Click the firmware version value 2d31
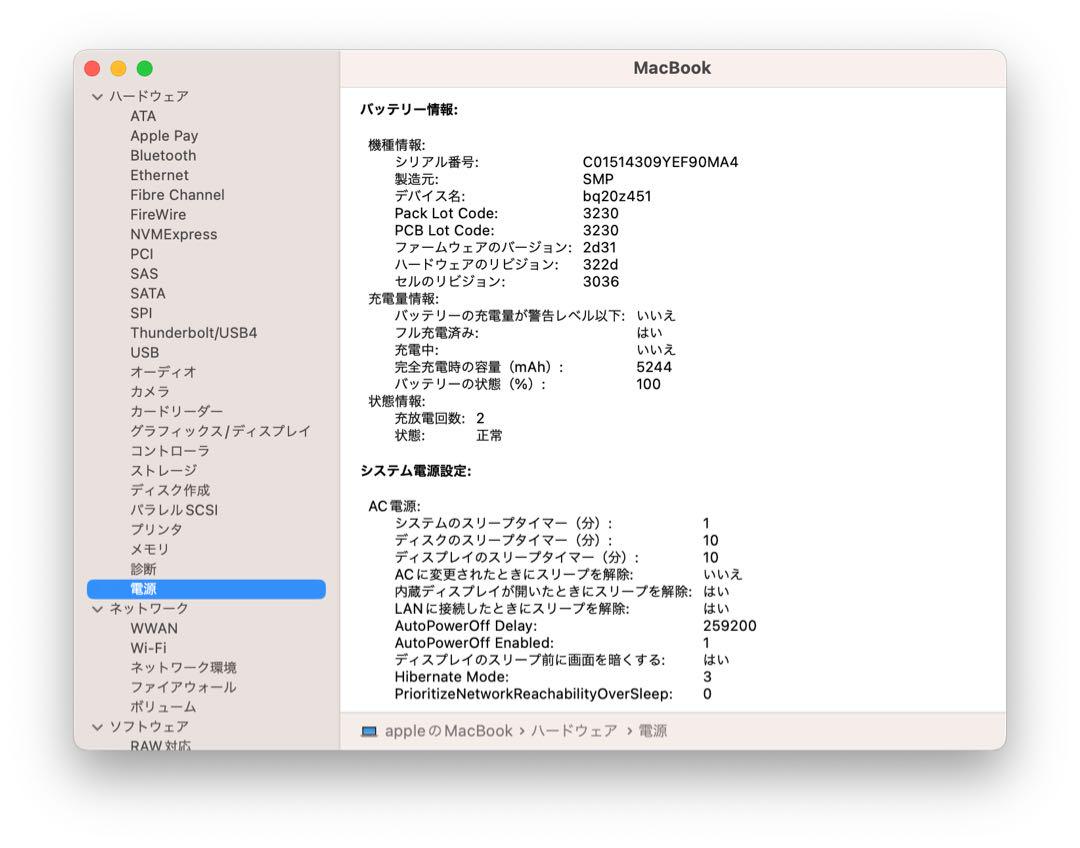The width and height of the screenshot is (1080, 848). point(599,247)
